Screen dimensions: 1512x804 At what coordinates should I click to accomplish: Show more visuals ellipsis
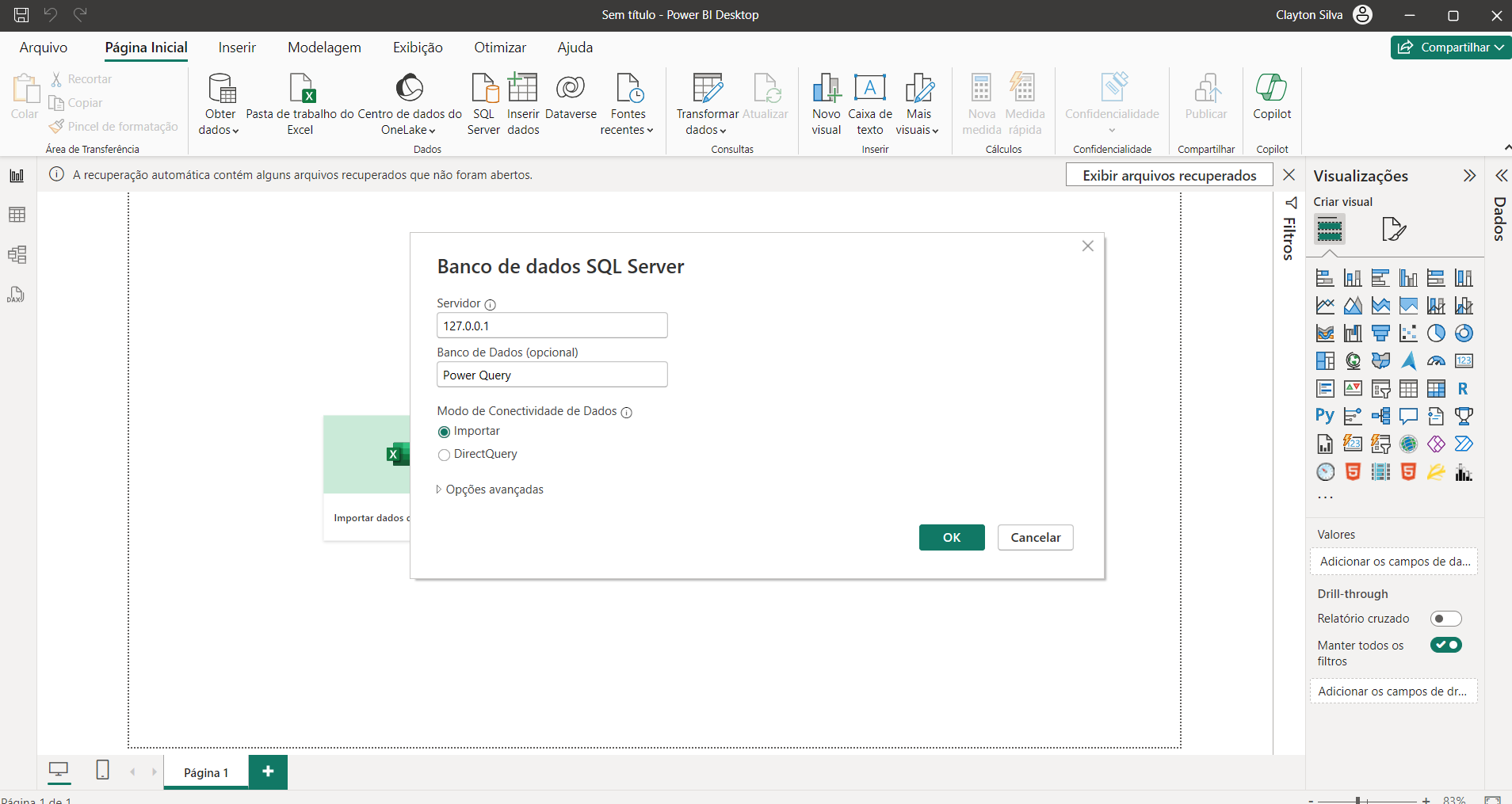click(1325, 497)
